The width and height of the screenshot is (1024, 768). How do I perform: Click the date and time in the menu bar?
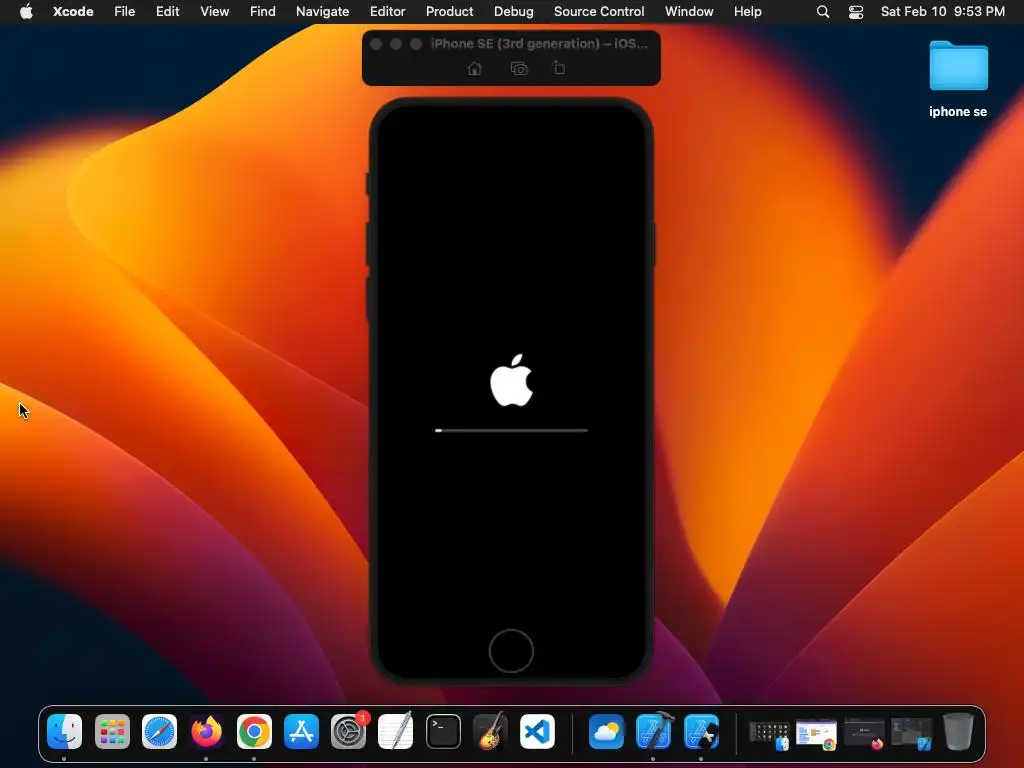click(x=942, y=11)
